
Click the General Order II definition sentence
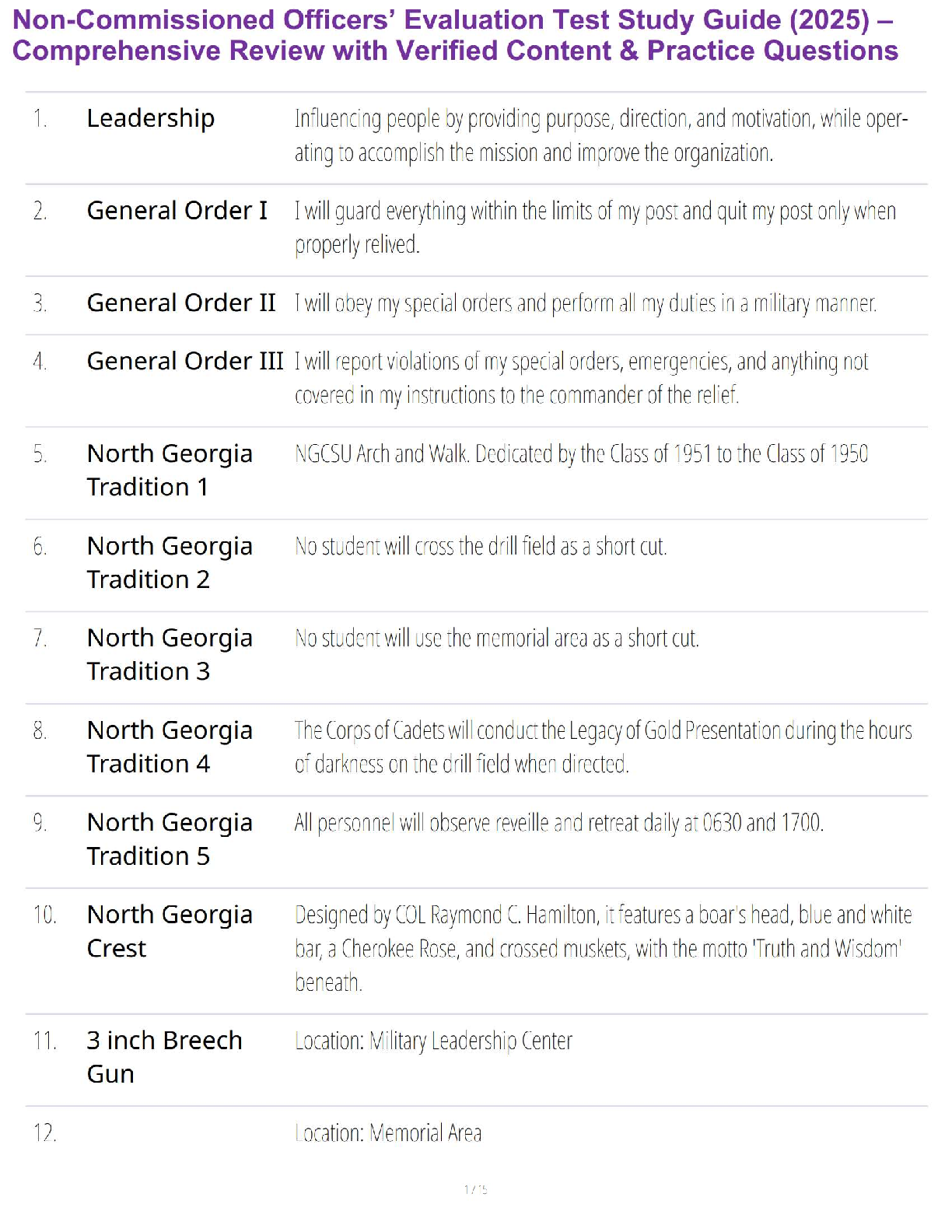click(x=585, y=303)
